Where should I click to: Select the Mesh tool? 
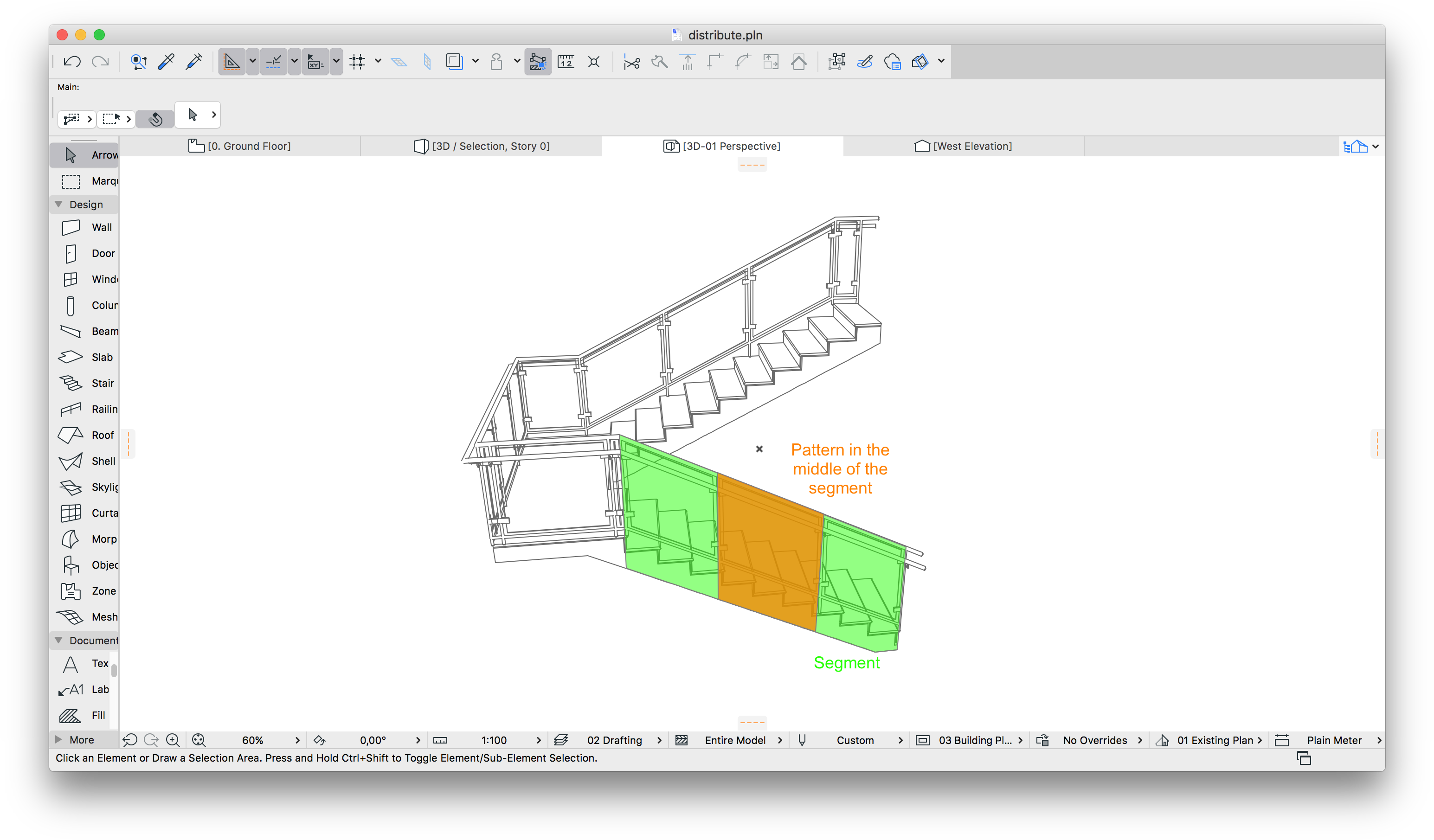(84, 617)
